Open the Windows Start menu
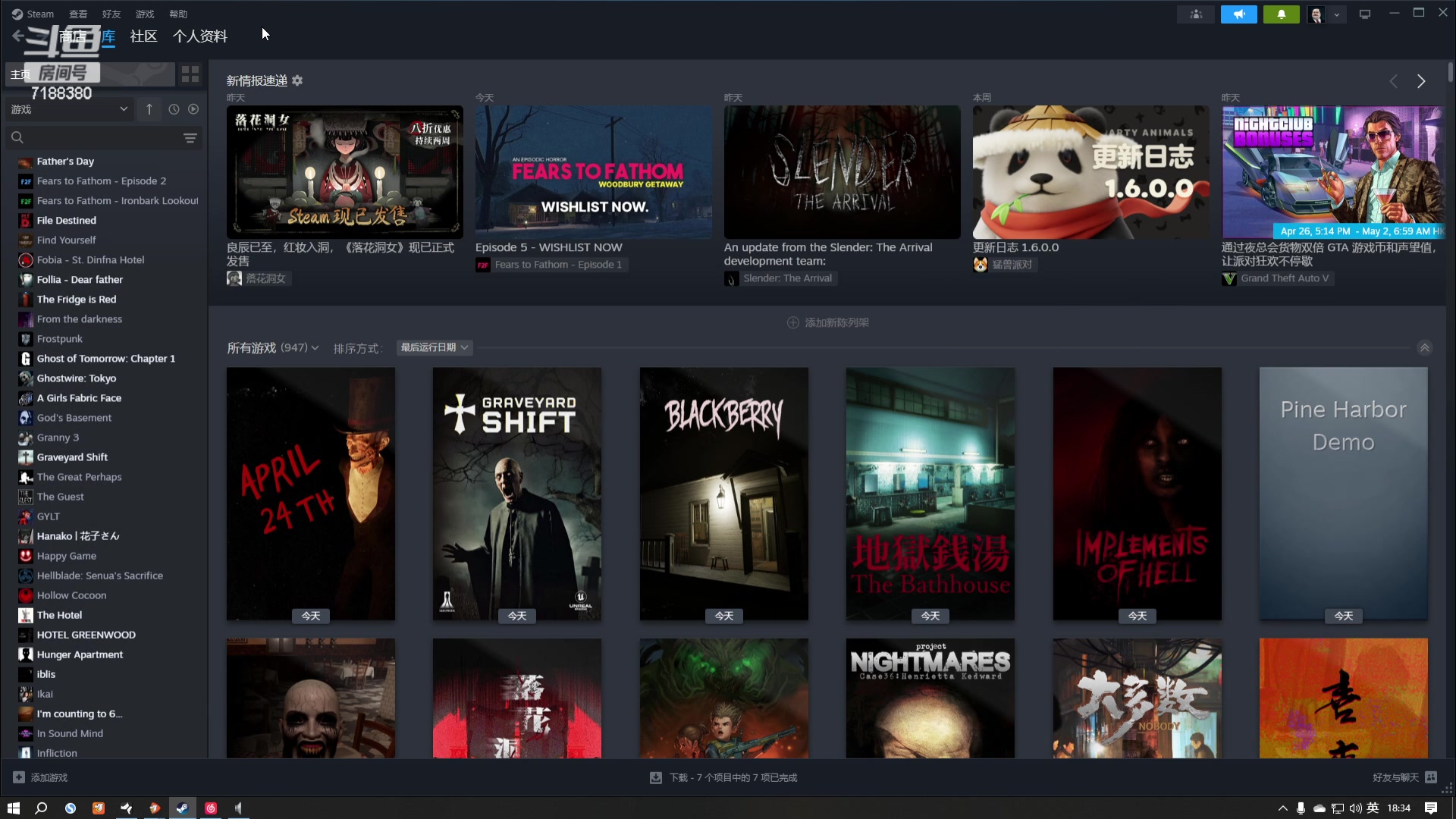The image size is (1456, 819). [x=13, y=808]
